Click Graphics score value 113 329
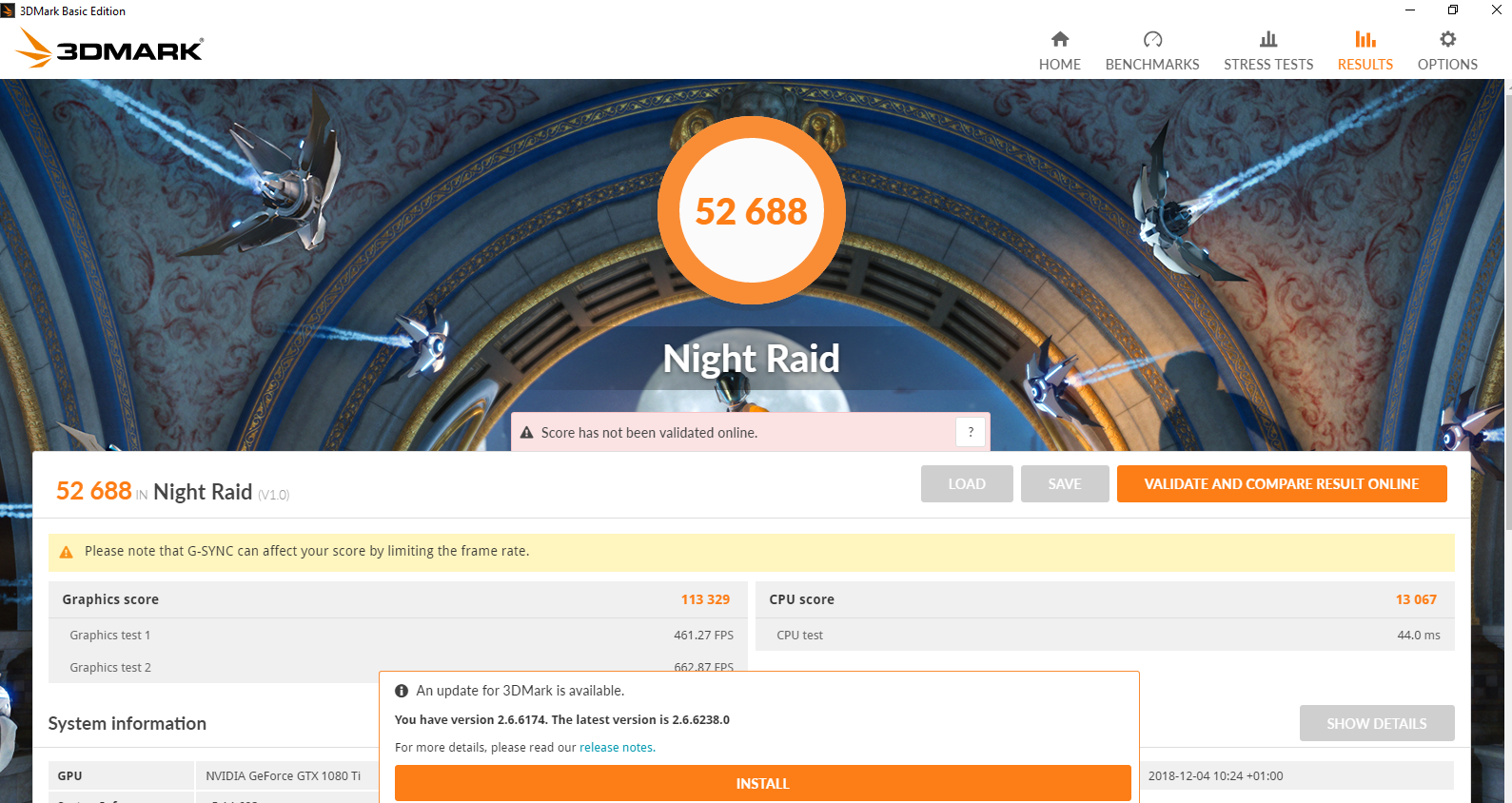 tap(705, 599)
